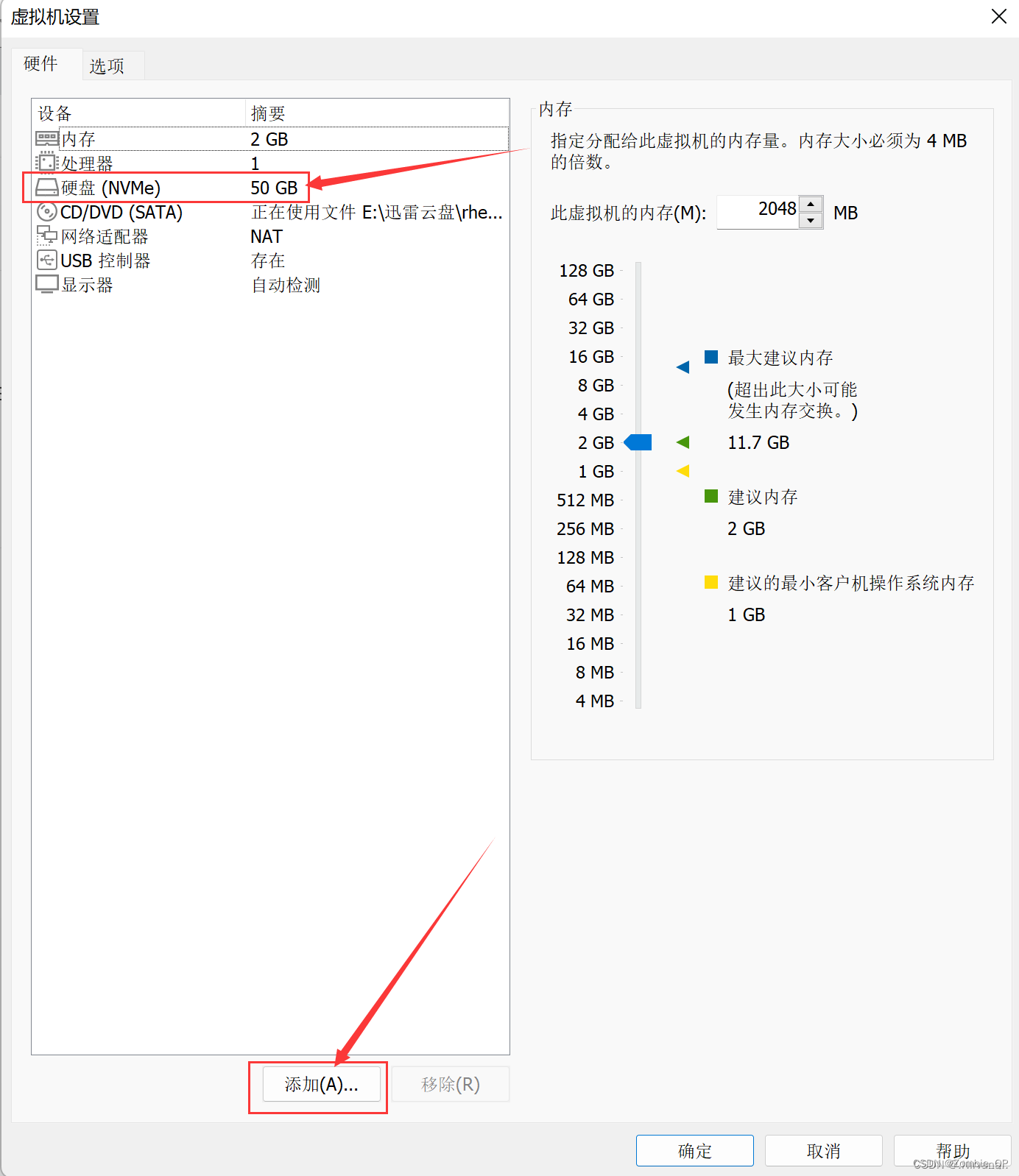Select the CD/DVD (SATA) device row

tap(271, 212)
